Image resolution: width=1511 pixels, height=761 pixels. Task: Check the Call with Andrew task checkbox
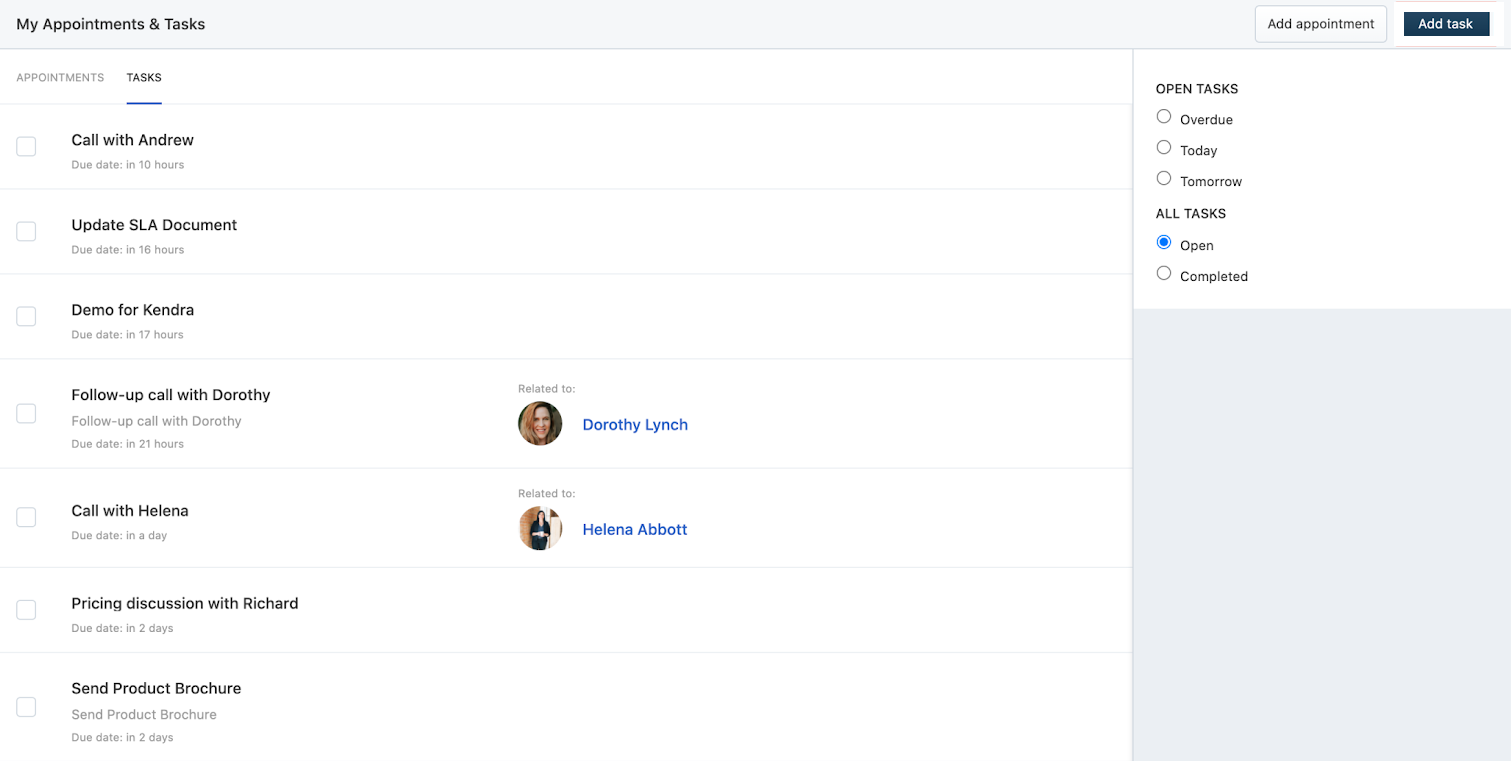27,147
